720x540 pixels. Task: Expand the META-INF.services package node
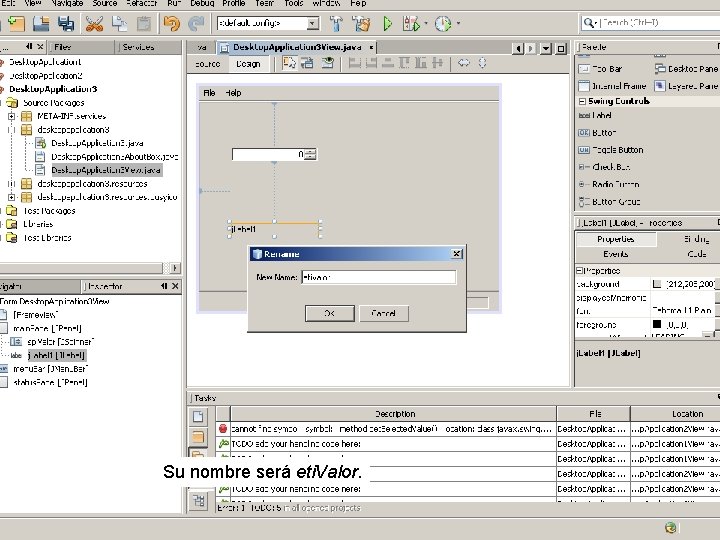tap(11, 116)
